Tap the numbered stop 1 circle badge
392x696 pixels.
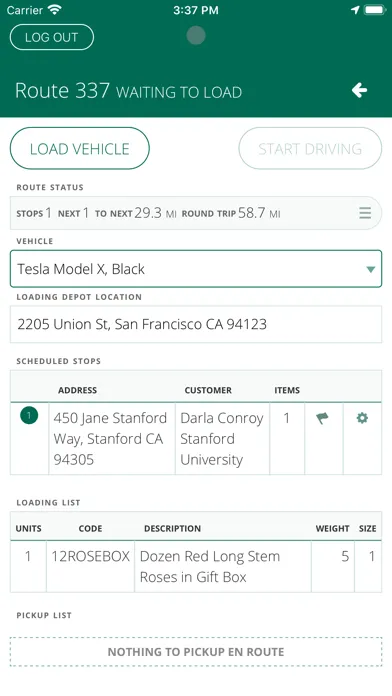click(29, 415)
